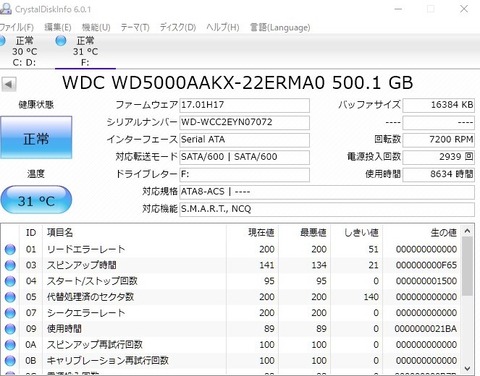Screen dimensions: 480x376
Task: Select the キャリブレーション再試行回数 attribute name
Action: (108, 361)
